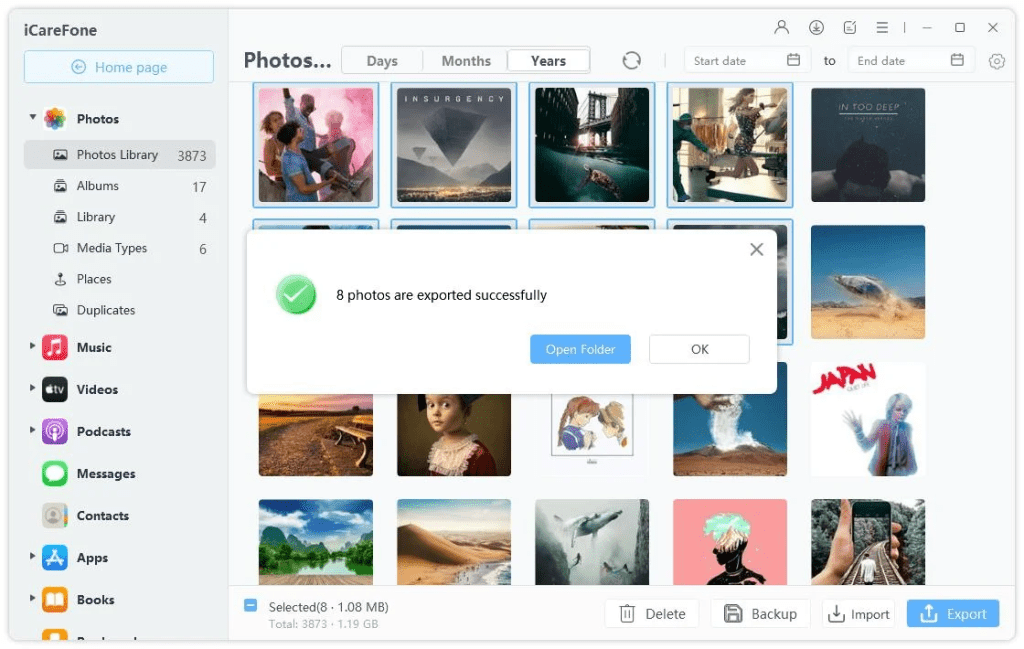This screenshot has height=649, width=1024.
Task: Open the download manager icon
Action: pyautogui.click(x=816, y=27)
